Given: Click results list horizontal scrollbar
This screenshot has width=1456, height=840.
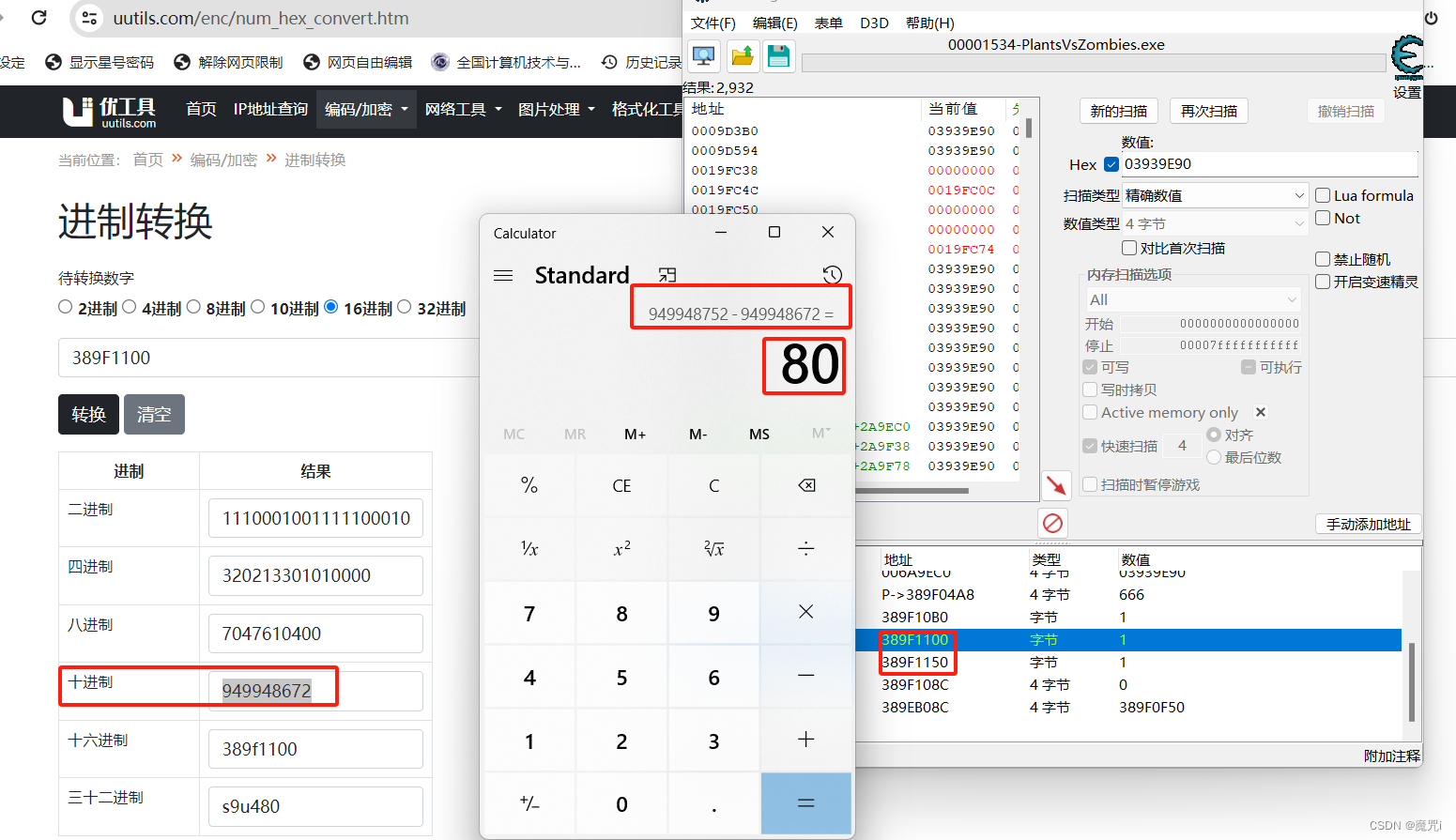Looking at the screenshot, I should point(912,490).
